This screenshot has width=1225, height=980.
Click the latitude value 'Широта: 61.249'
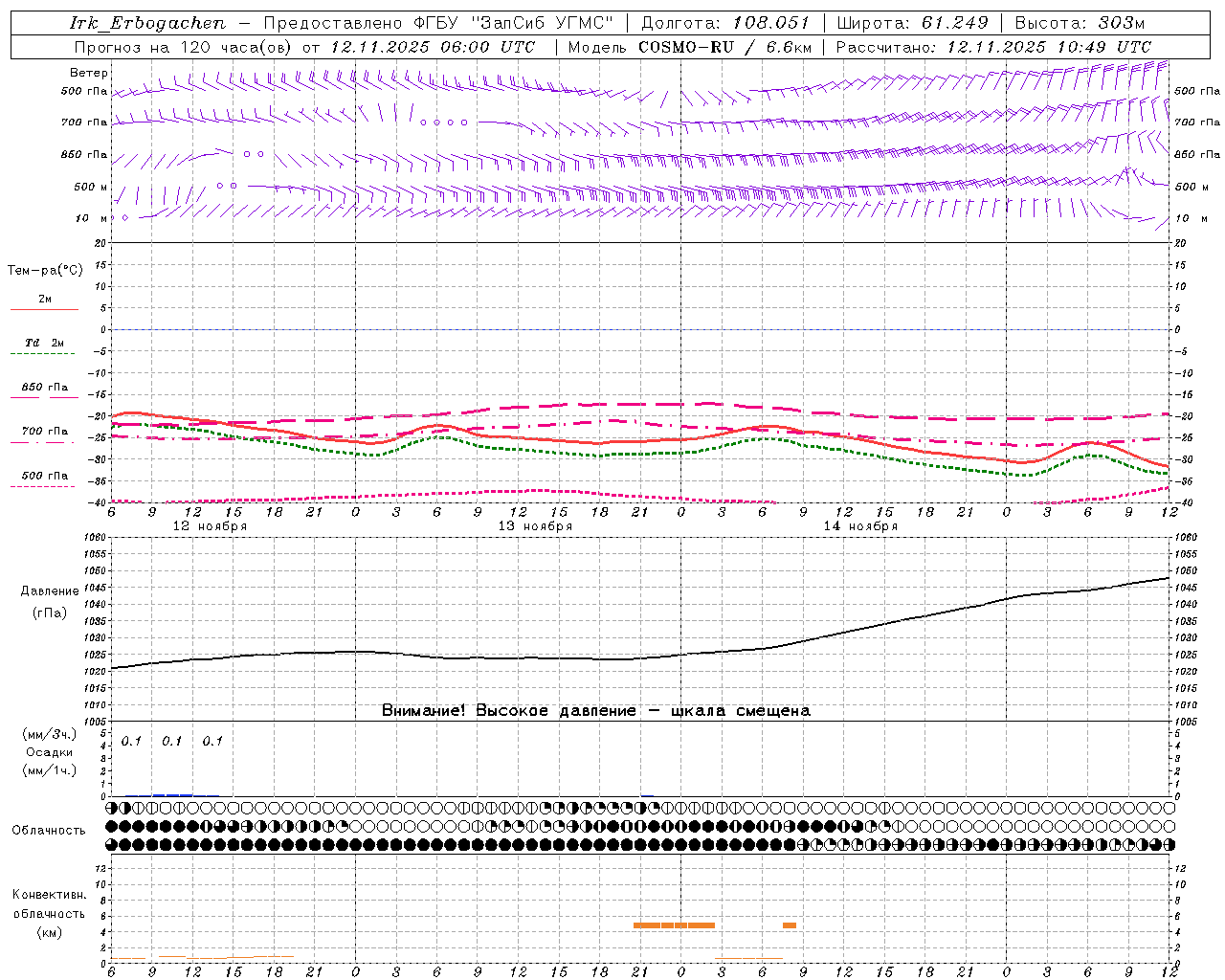912,23
